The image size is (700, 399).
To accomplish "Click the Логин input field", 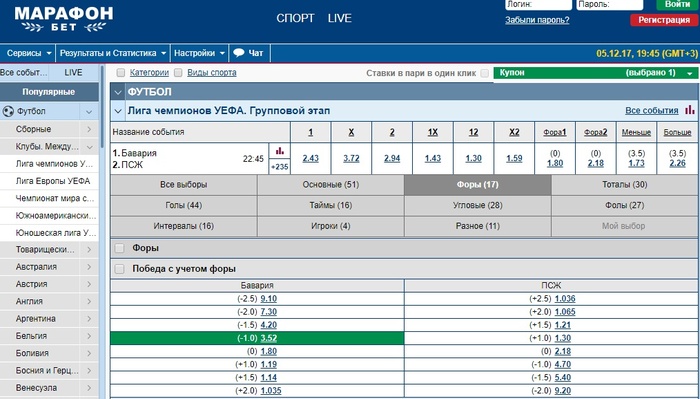I will click(539, 4).
